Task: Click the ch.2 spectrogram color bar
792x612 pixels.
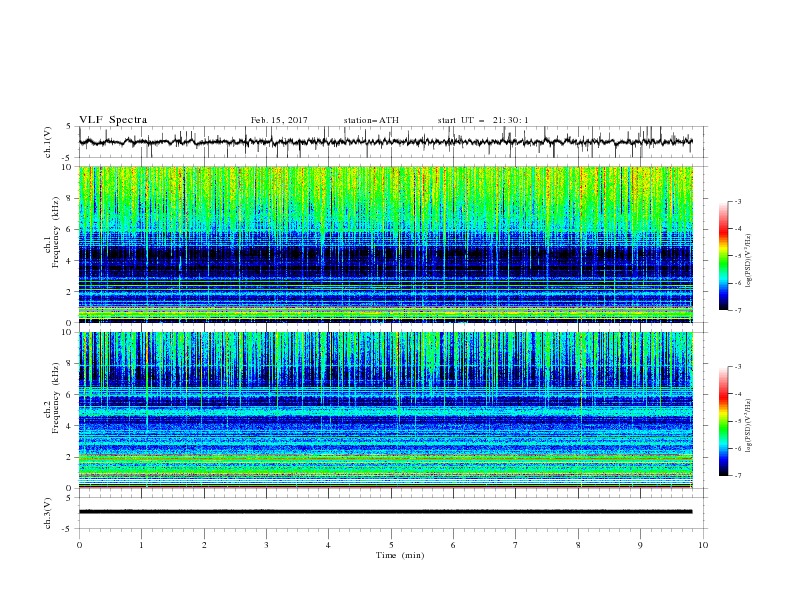Action: 723,421
